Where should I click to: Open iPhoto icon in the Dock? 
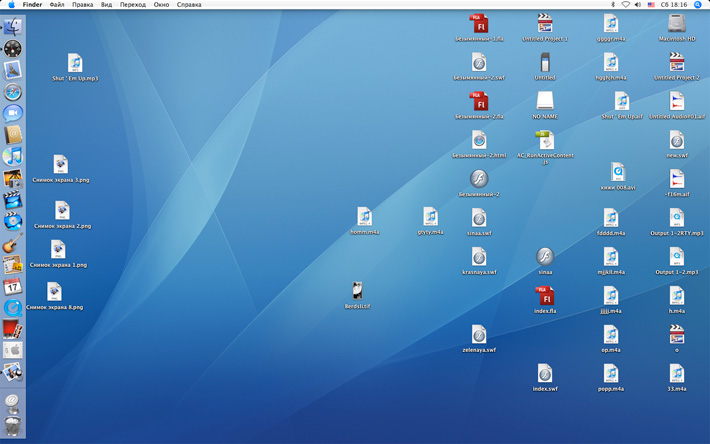coord(13,178)
